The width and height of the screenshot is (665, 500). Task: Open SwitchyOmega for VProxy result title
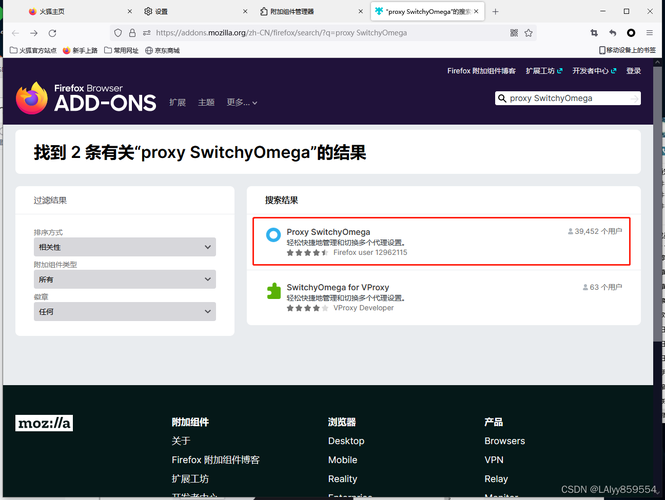[x=338, y=287]
